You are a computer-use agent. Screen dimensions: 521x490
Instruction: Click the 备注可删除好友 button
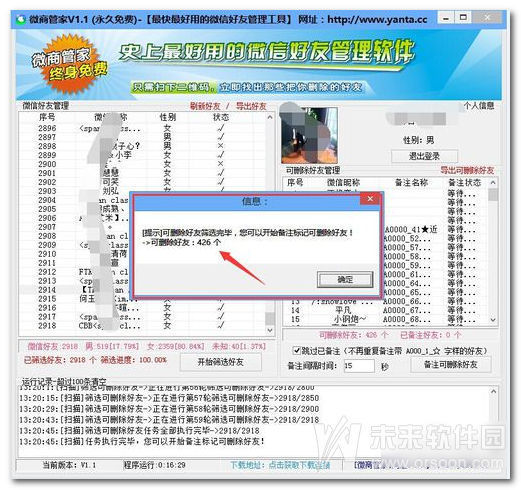[450, 364]
